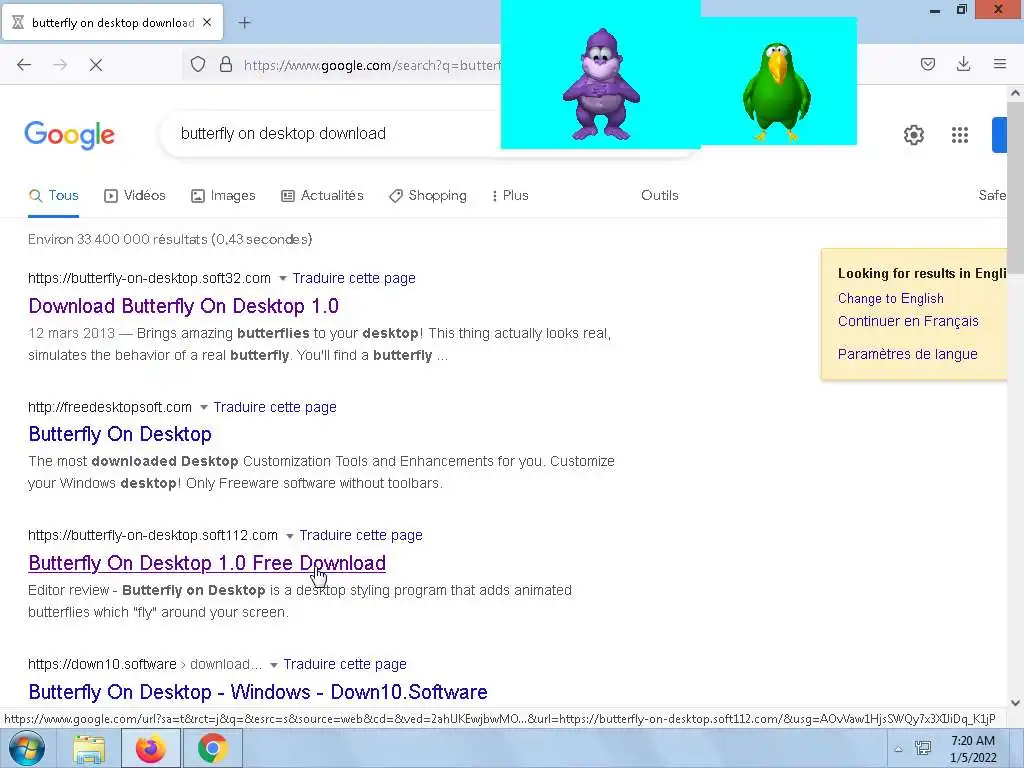The width and height of the screenshot is (1024, 768).
Task: Expand dropdown arrow beside freedesktopsoft.com URL
Action: pos(204,407)
